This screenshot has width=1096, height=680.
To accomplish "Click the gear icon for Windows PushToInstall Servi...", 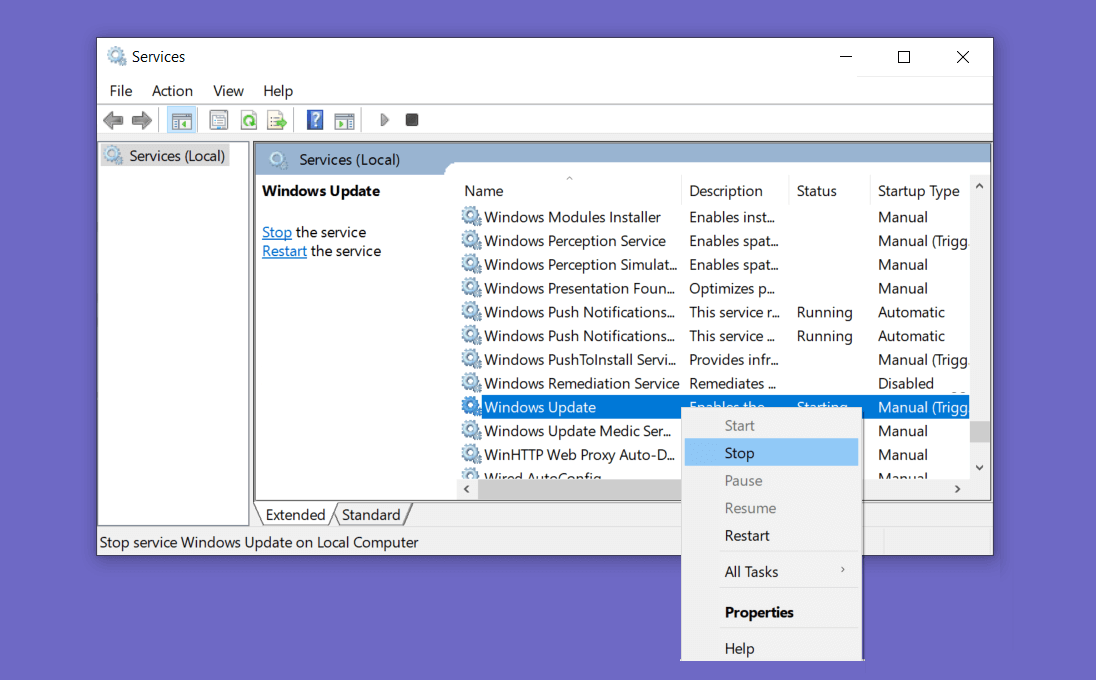I will 472,359.
